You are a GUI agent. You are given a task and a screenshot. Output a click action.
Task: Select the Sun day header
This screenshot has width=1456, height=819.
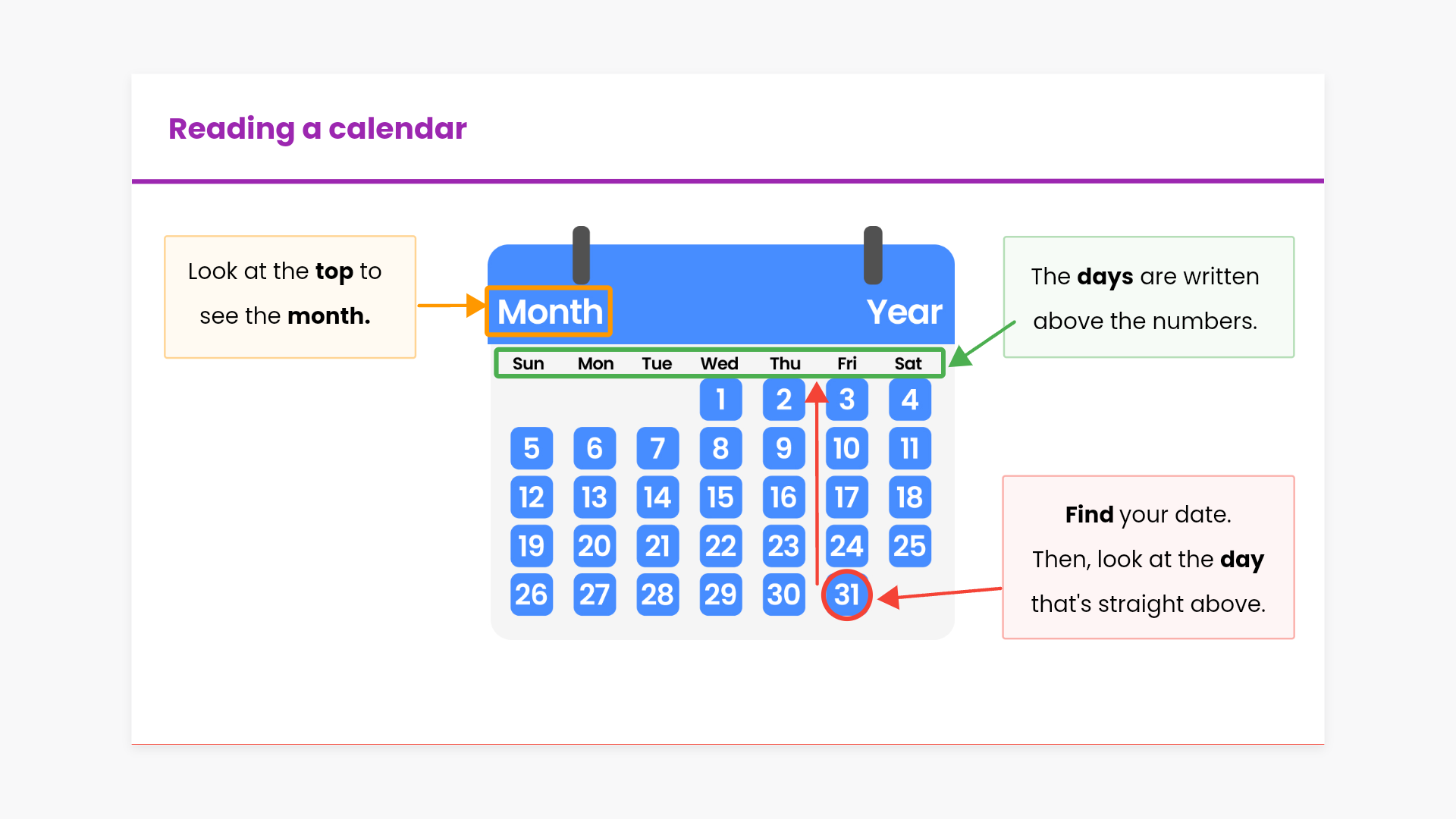(x=529, y=364)
